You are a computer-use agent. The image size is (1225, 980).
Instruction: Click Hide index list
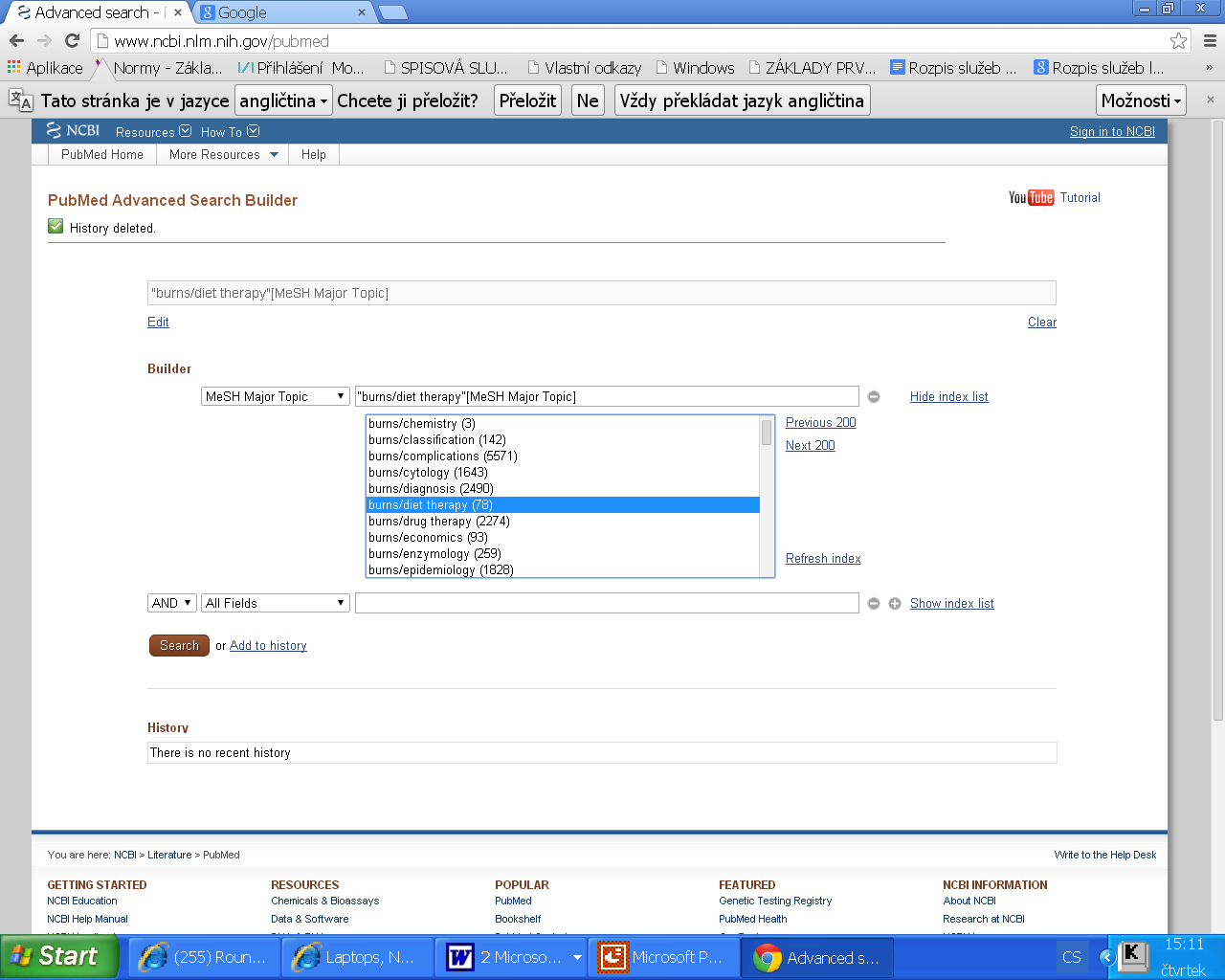point(949,397)
